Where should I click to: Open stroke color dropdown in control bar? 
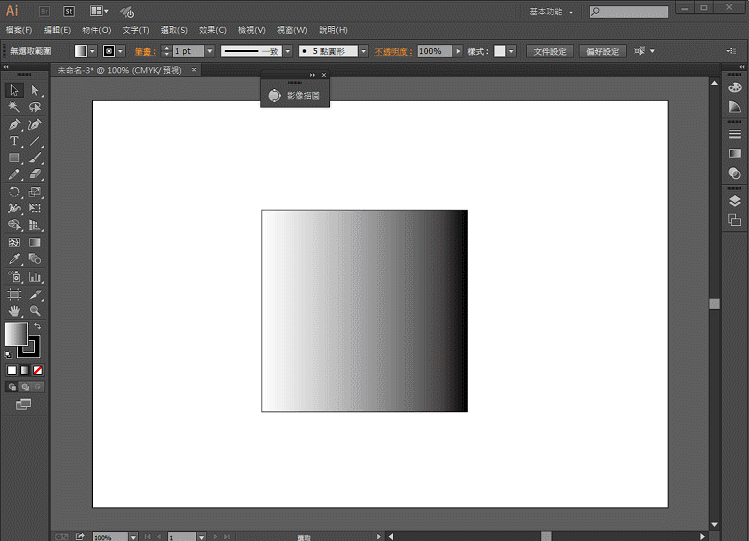(120, 51)
